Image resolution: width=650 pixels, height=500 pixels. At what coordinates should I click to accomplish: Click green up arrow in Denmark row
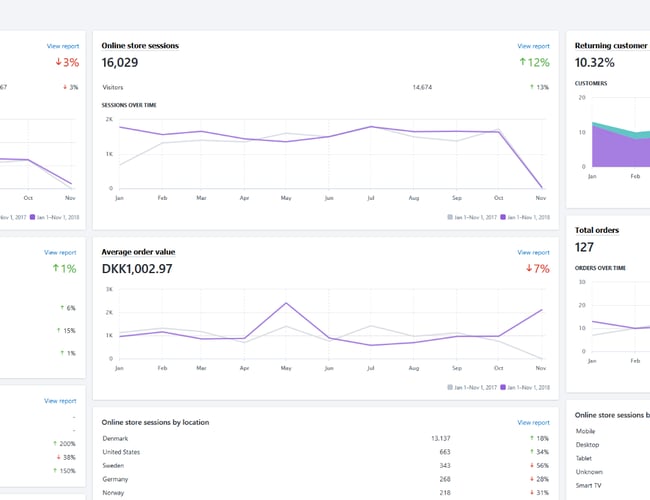[x=530, y=438]
